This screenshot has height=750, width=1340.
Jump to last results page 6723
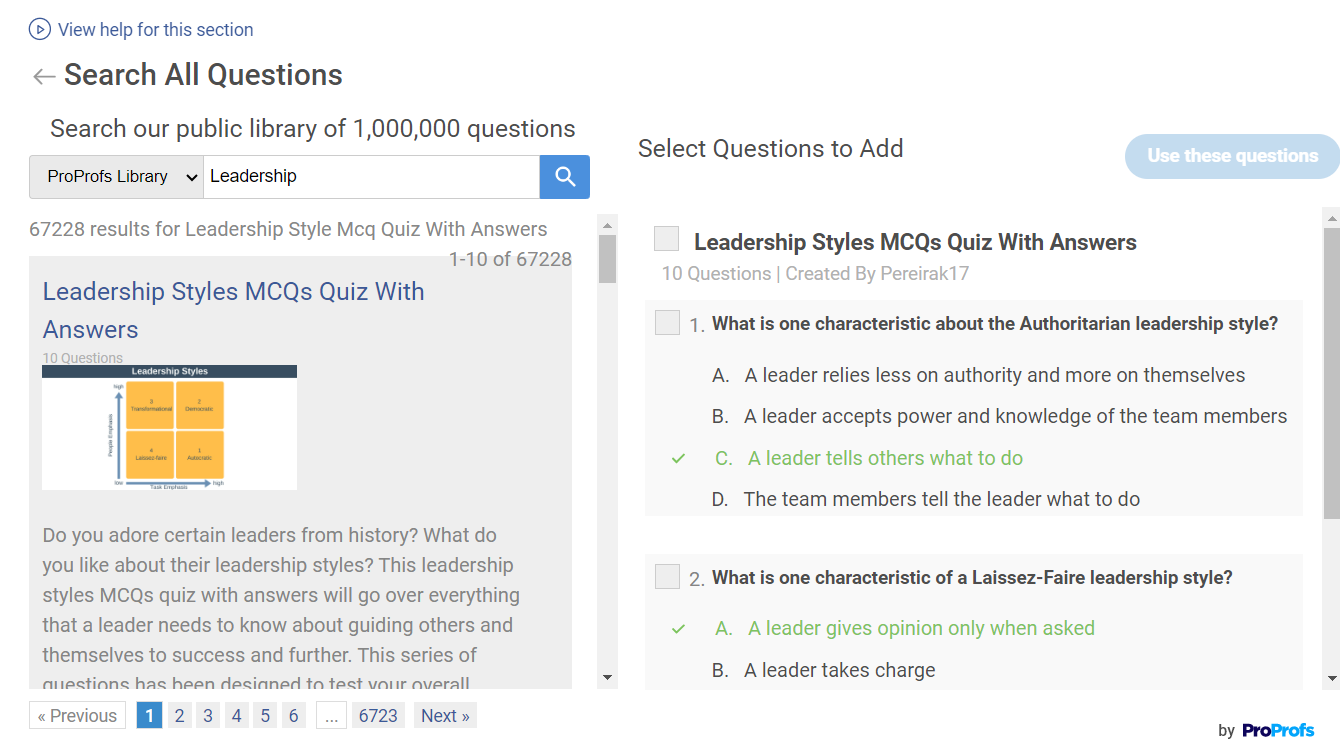click(378, 715)
